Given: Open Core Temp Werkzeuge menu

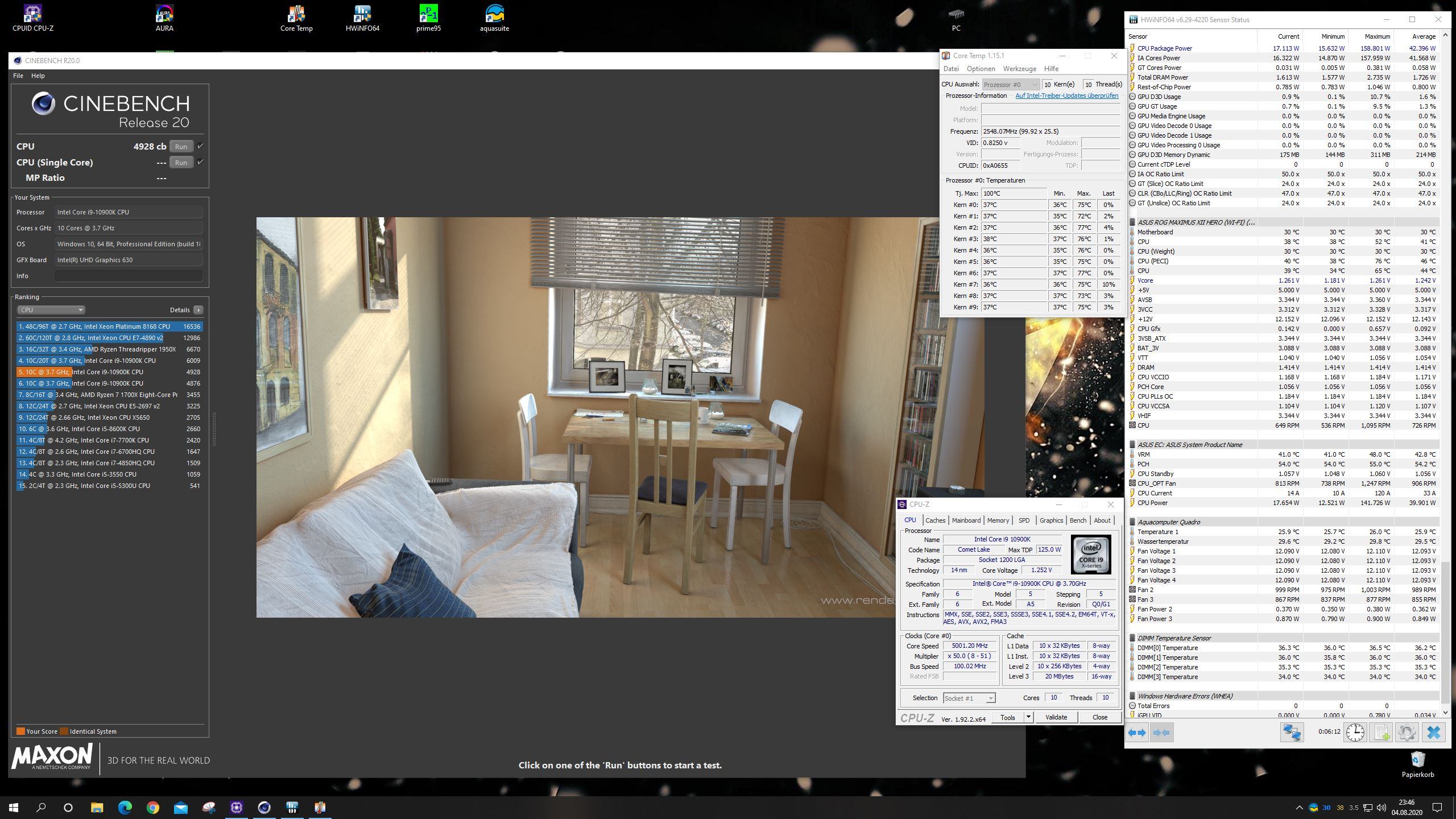Looking at the screenshot, I should tap(1019, 69).
